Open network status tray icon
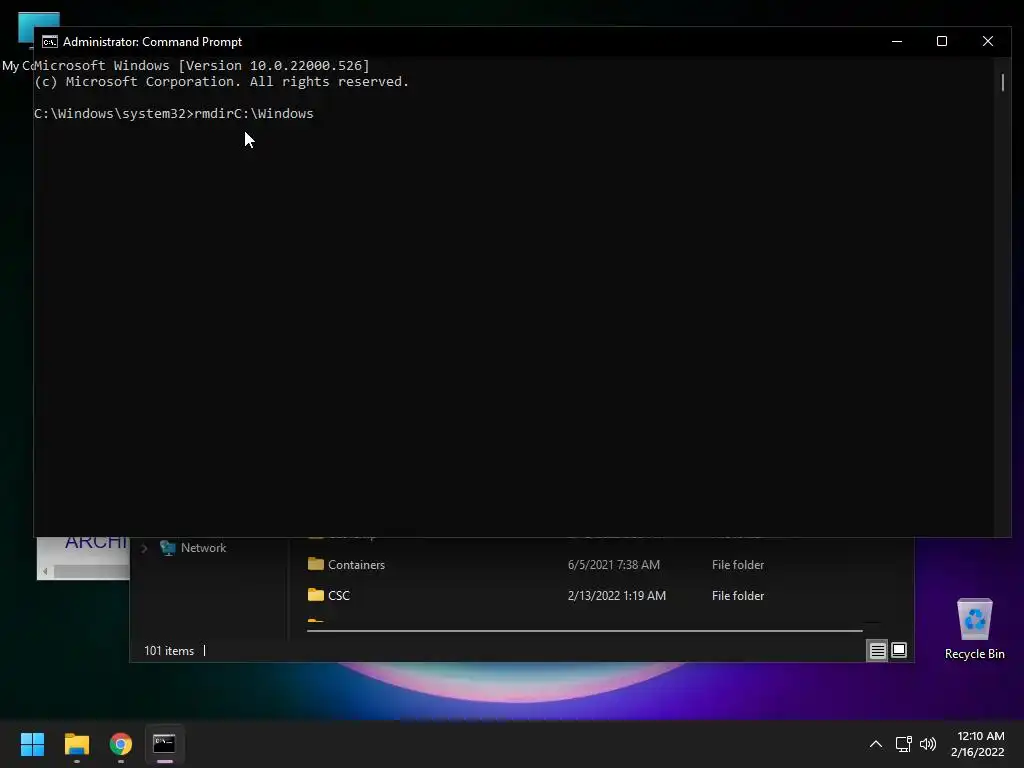Viewport: 1024px width, 768px height. coord(903,744)
